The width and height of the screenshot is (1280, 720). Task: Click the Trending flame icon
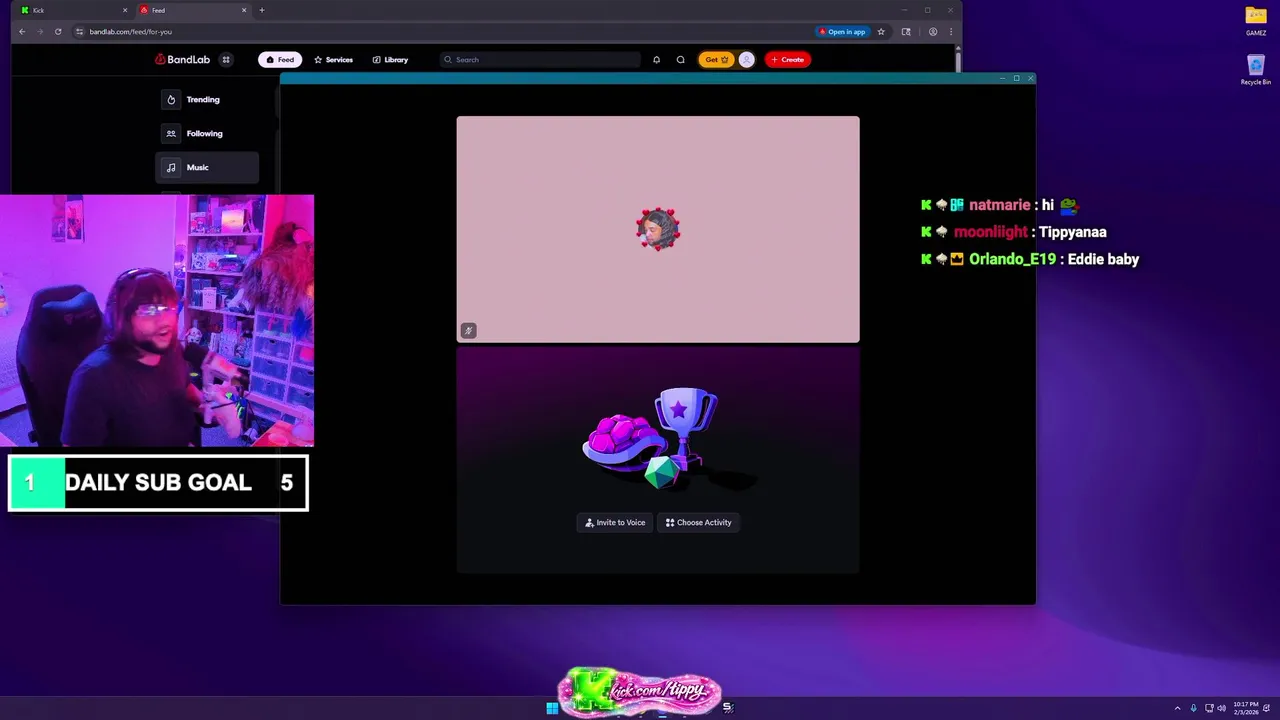[171, 100]
